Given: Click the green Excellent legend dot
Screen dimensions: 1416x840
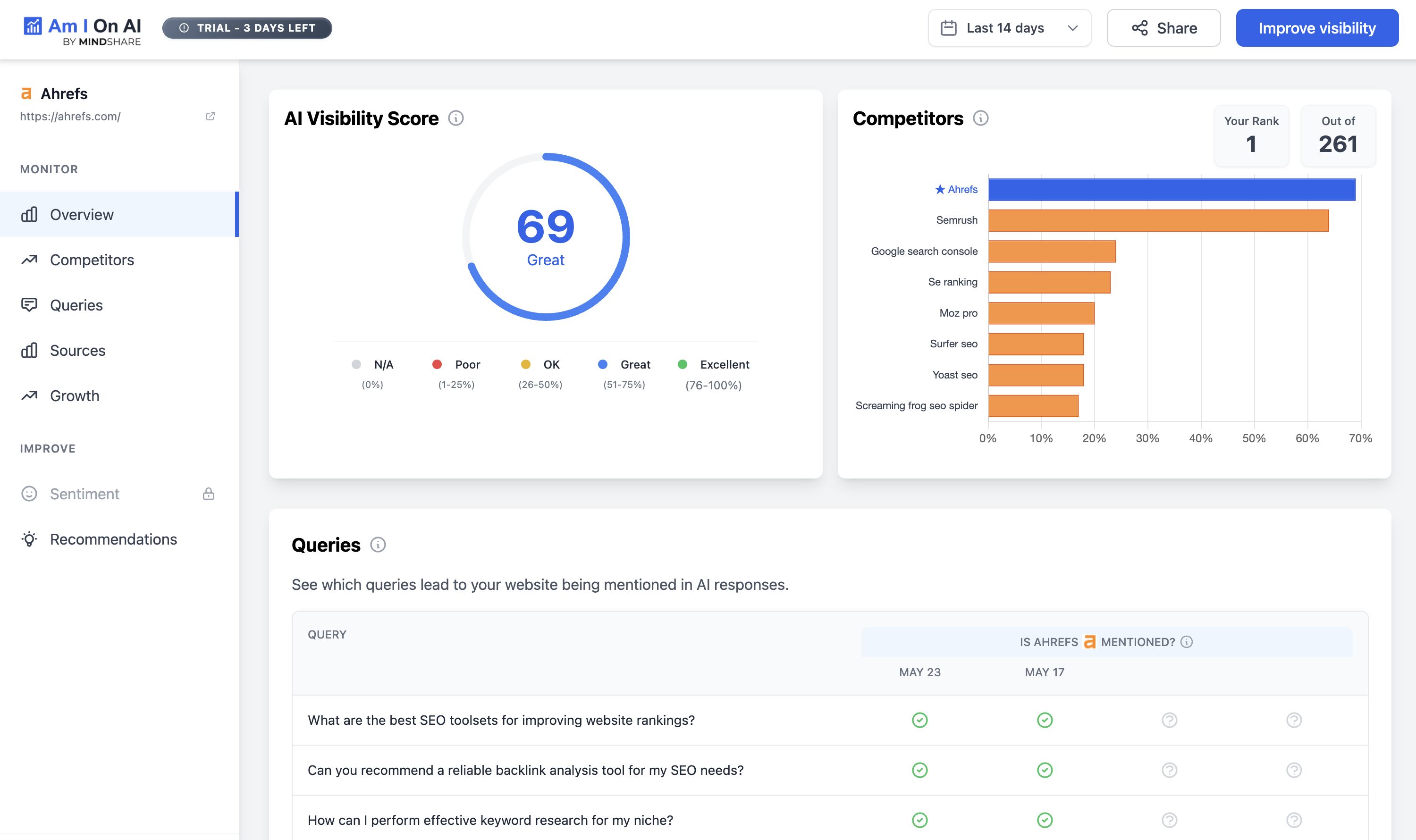Looking at the screenshot, I should click(x=683, y=364).
